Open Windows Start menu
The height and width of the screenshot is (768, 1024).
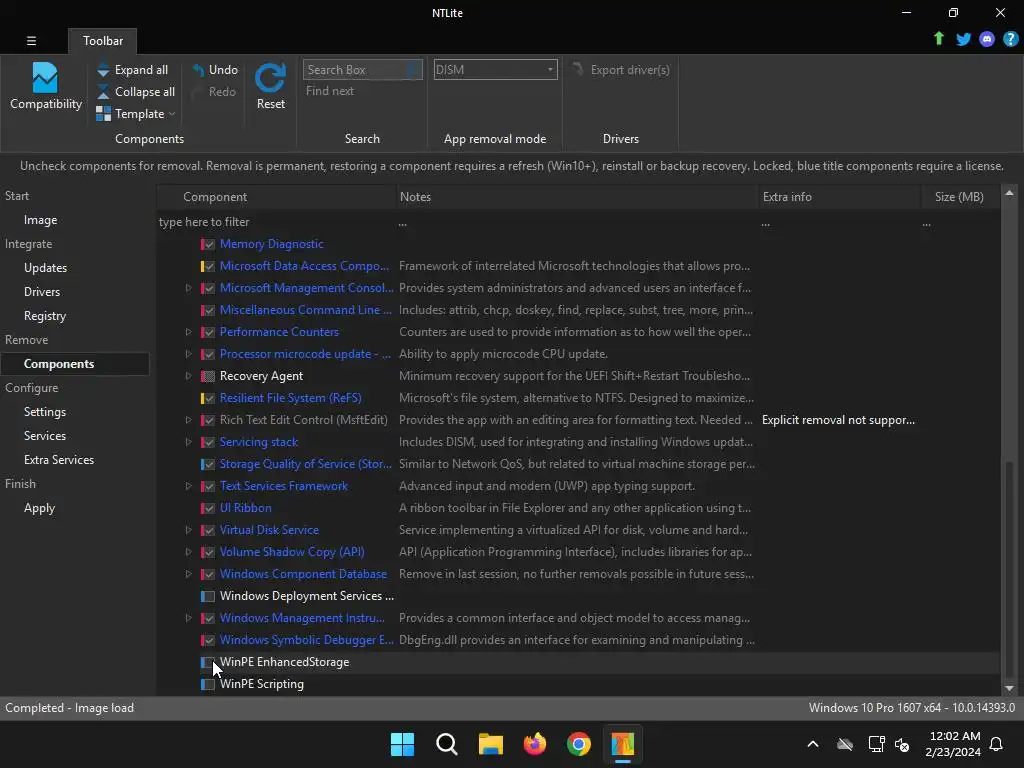402,744
